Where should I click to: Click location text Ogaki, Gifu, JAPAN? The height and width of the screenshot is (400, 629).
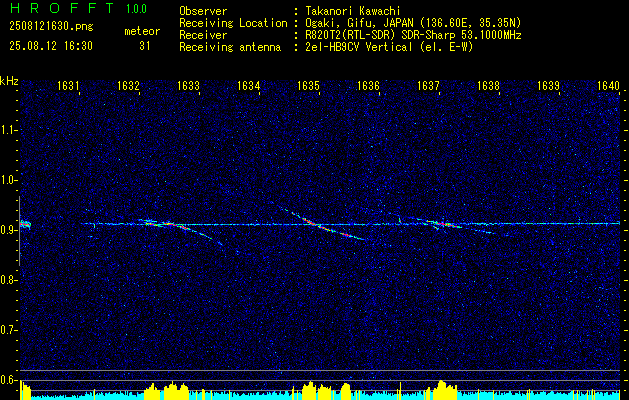(x=361, y=23)
